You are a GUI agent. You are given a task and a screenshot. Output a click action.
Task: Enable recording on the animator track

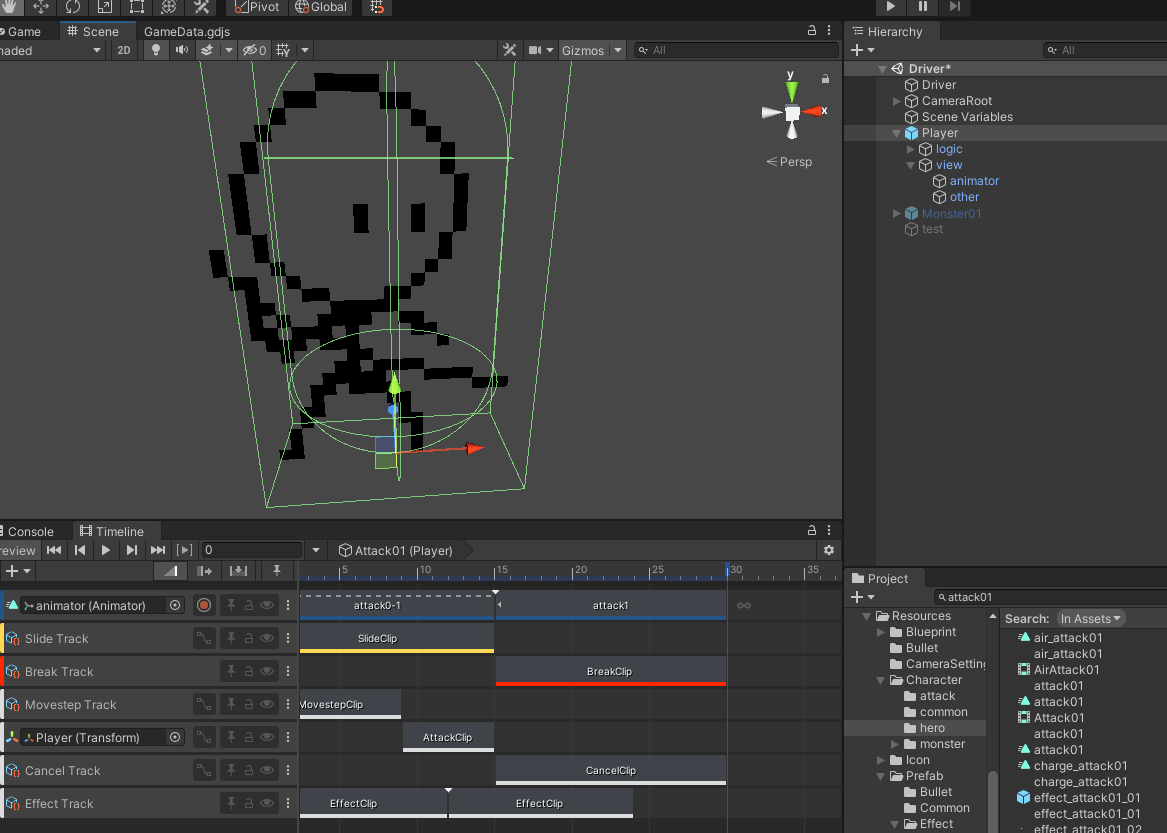[204, 605]
